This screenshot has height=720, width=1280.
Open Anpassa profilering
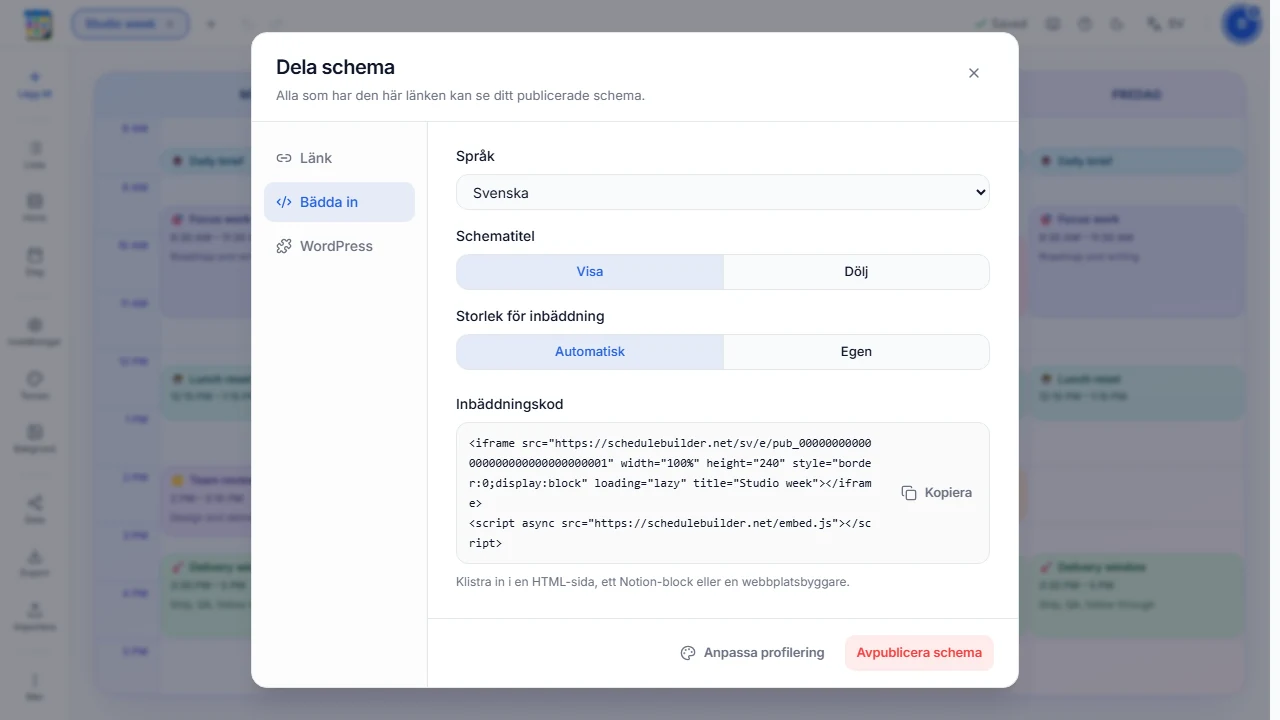[752, 653]
